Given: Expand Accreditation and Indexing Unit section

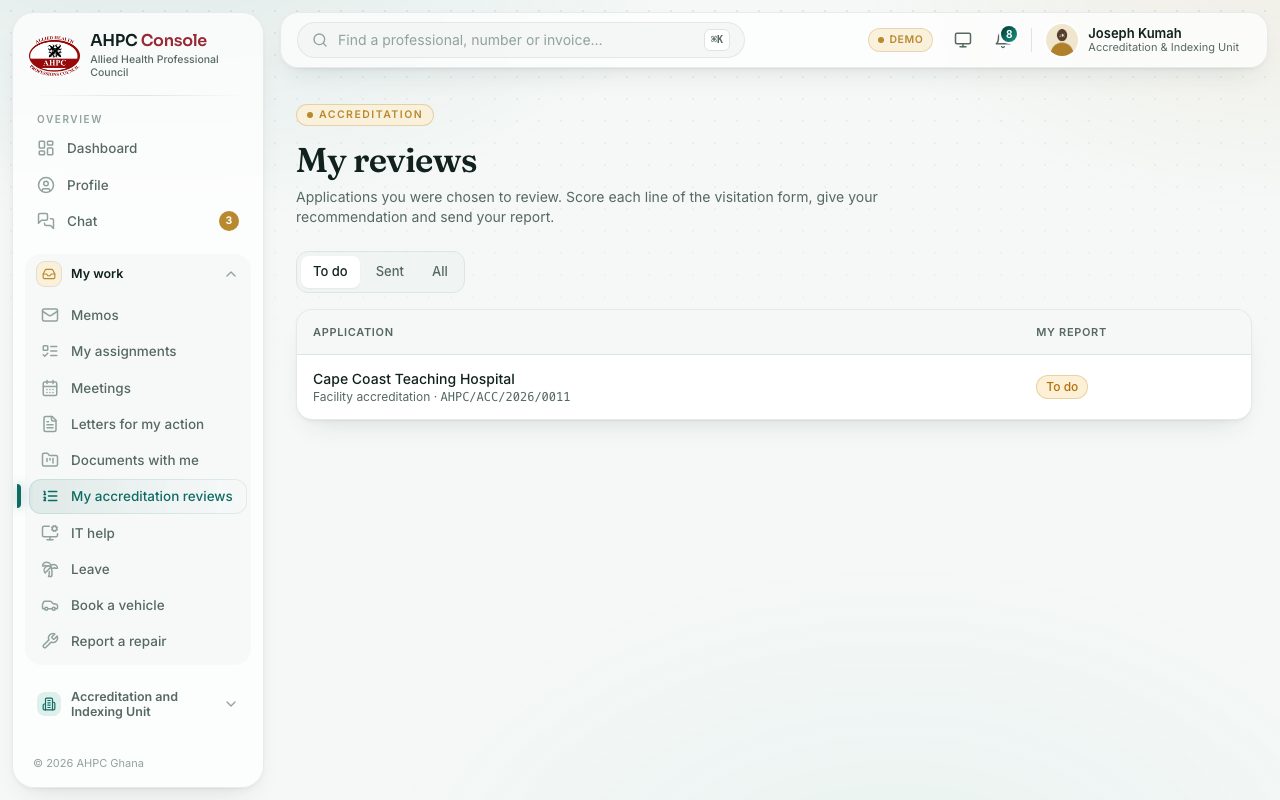Looking at the screenshot, I should pos(138,704).
